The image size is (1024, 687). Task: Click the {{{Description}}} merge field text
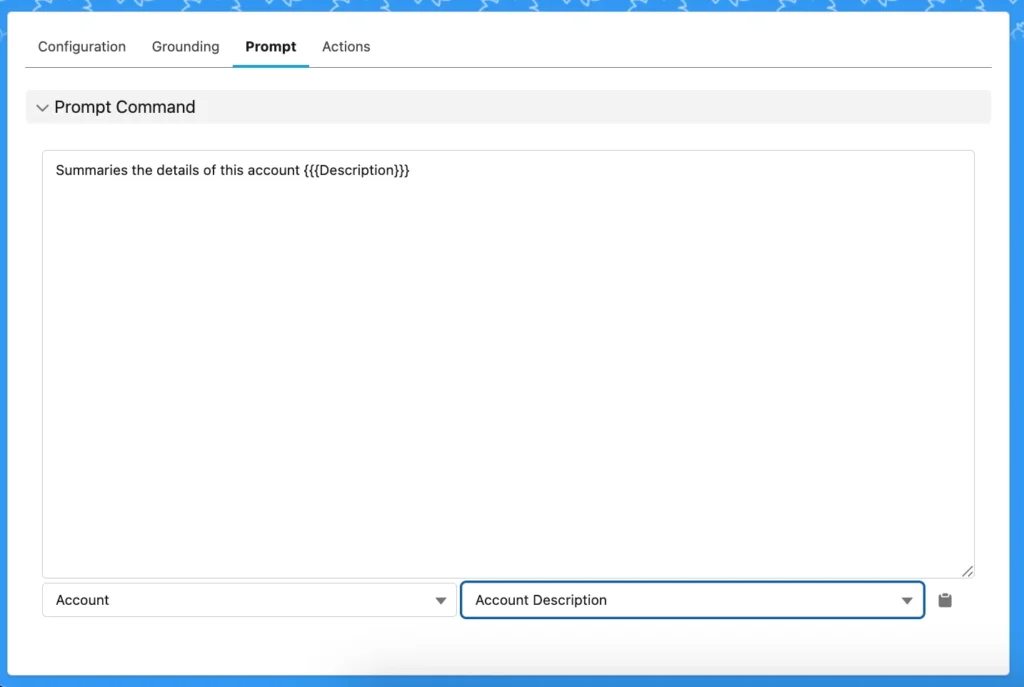(357, 170)
